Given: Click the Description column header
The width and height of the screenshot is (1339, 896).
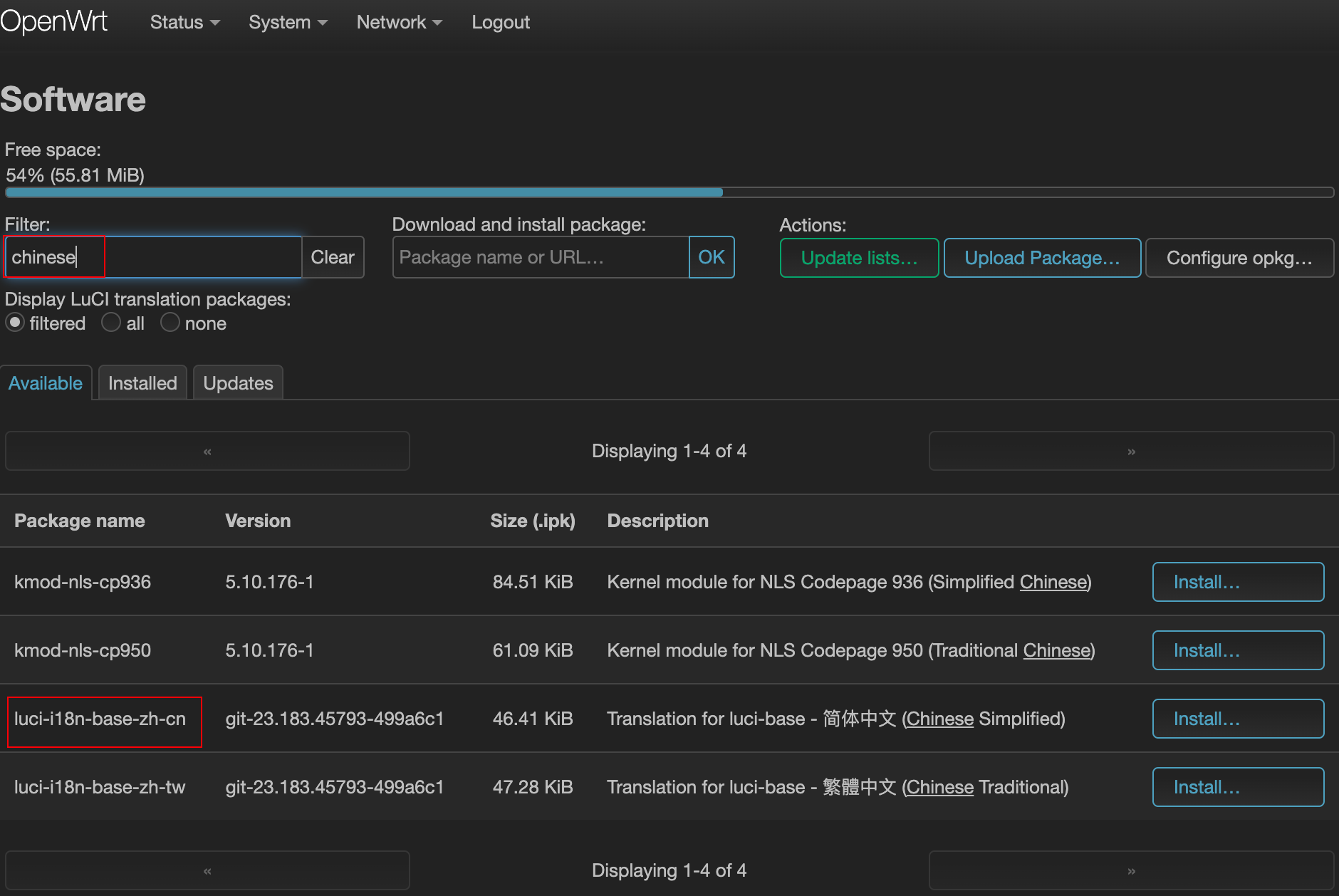Looking at the screenshot, I should (658, 521).
